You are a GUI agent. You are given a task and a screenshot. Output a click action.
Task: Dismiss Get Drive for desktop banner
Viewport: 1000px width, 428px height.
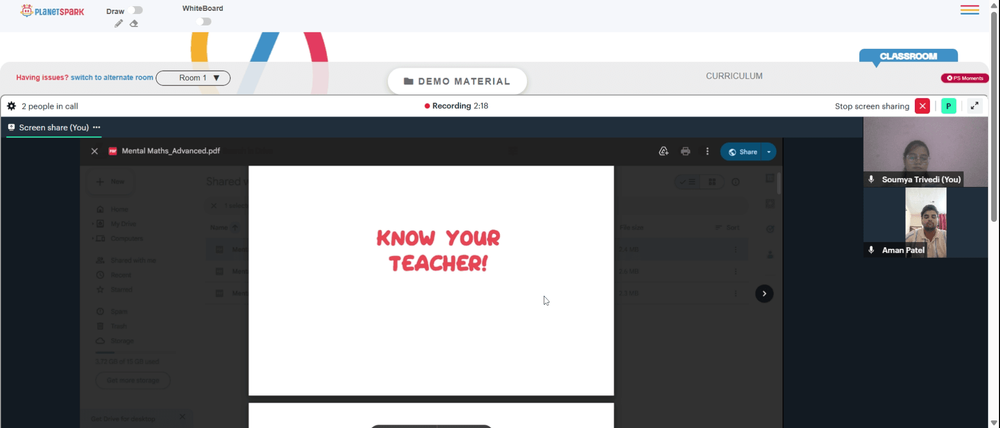tap(182, 417)
